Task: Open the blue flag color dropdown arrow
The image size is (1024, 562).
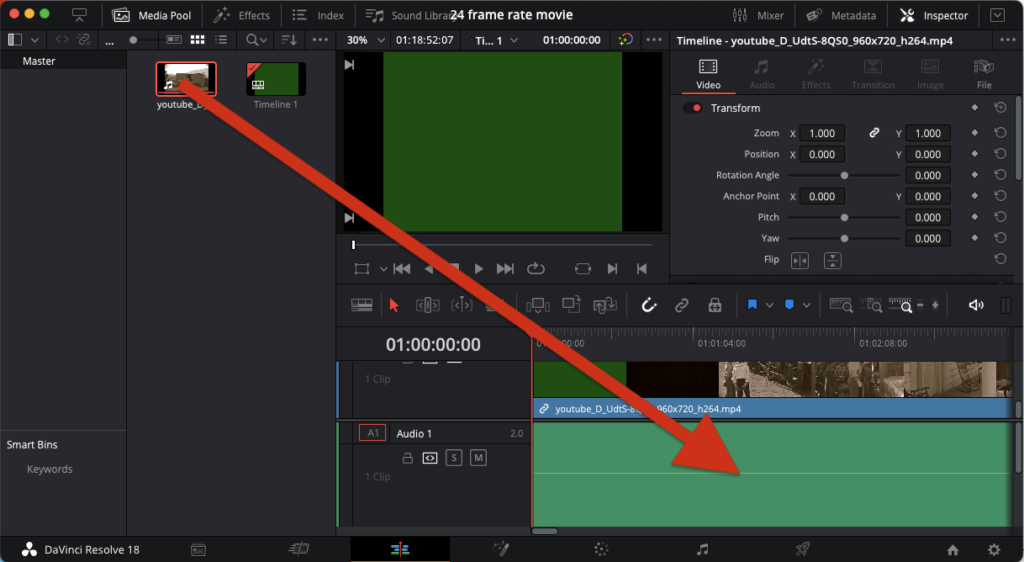Action: coord(769,305)
